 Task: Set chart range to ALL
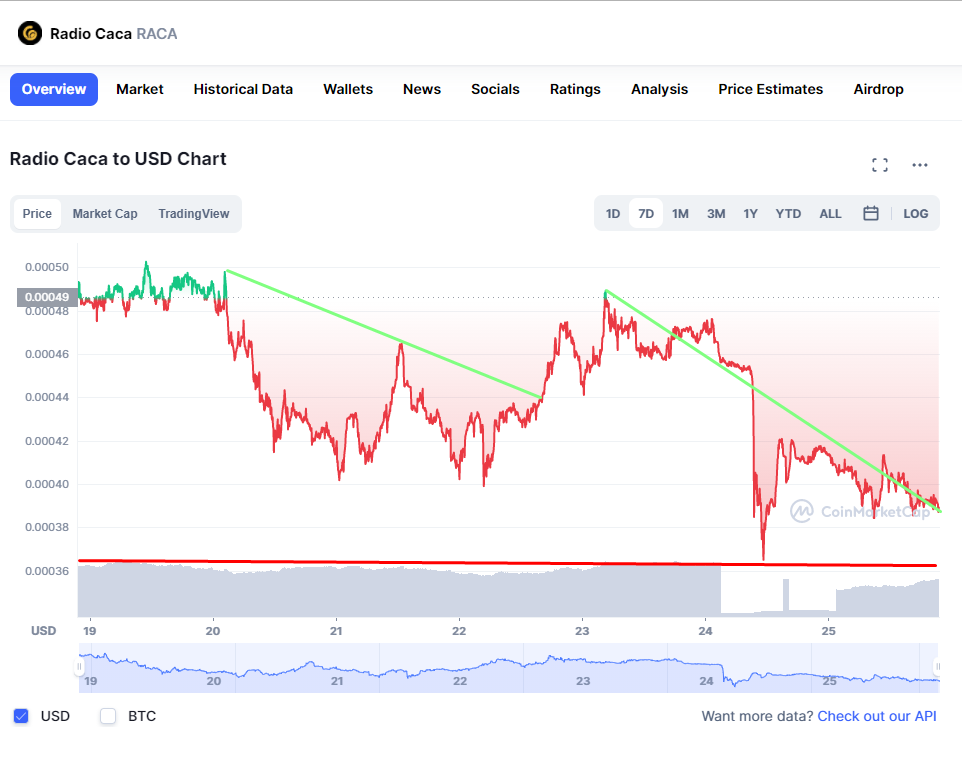[830, 213]
